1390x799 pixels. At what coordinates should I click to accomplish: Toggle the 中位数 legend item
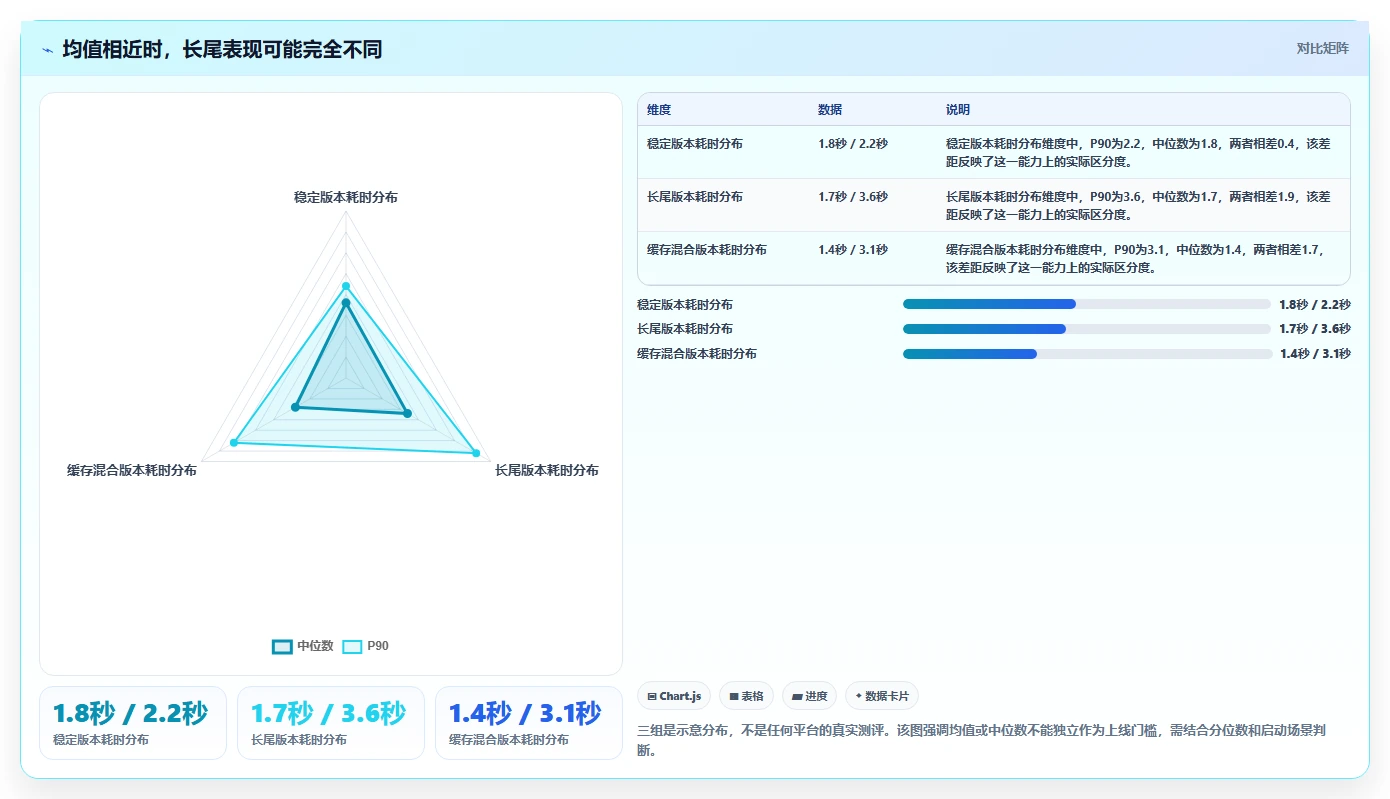303,646
